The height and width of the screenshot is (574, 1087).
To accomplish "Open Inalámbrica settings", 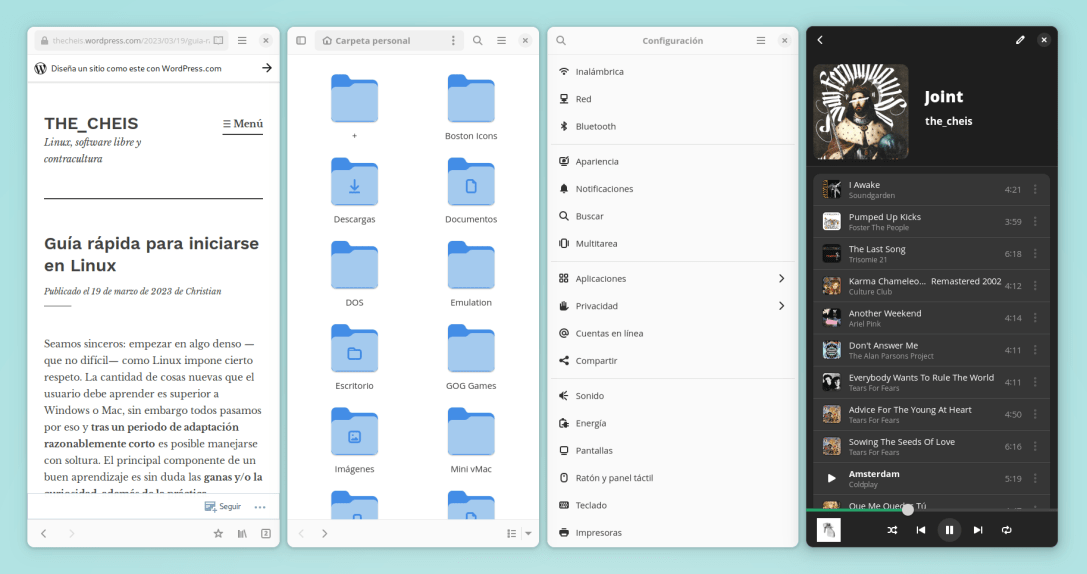I will pos(672,71).
